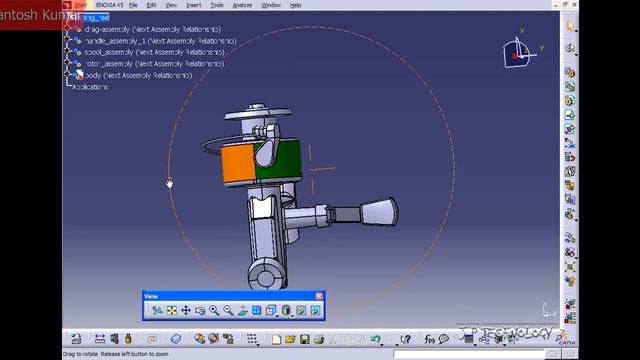Click the Formula f(x) icon
This screenshot has height=360, width=640.
click(x=429, y=339)
